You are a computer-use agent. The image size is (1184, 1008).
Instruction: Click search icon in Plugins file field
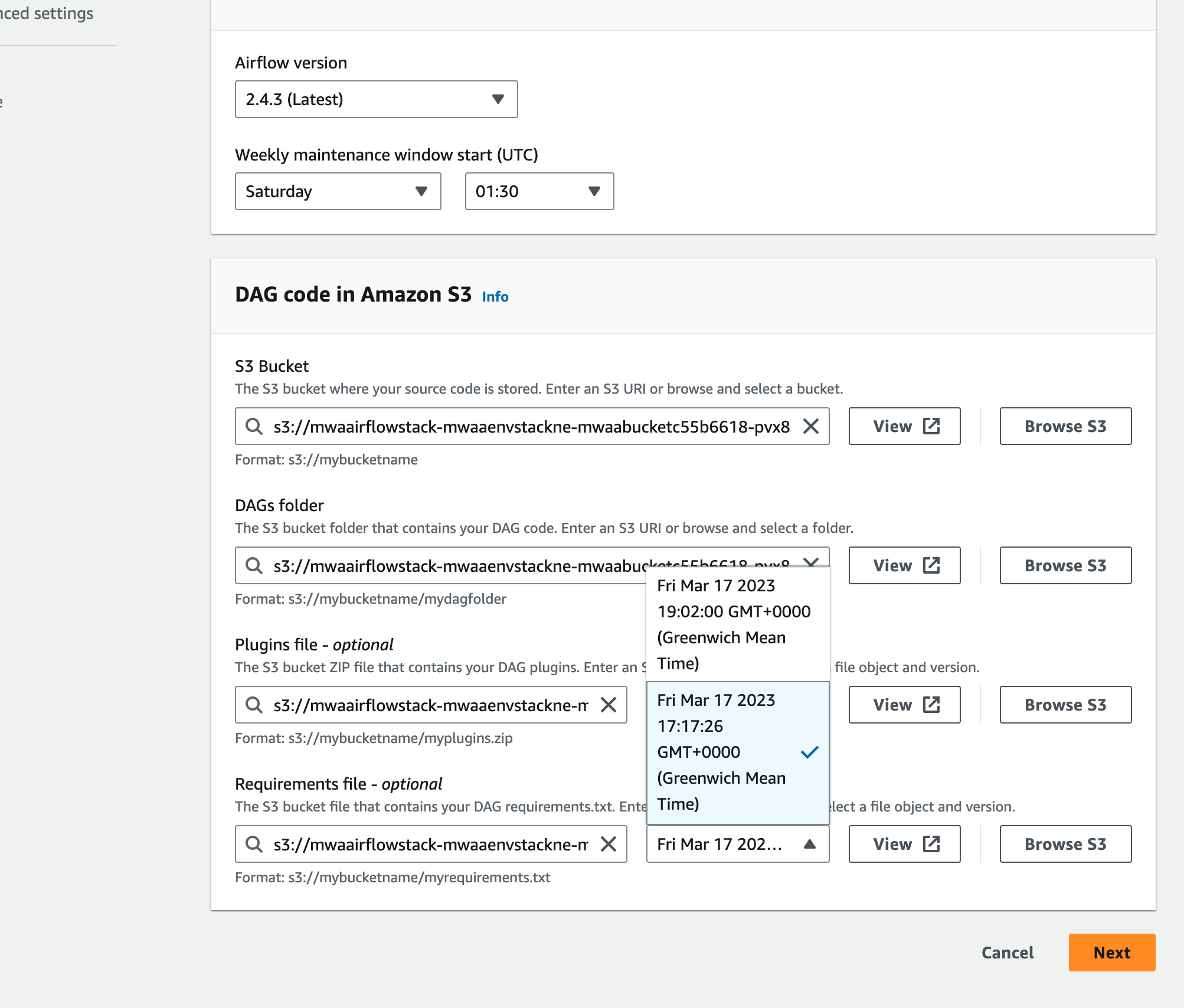click(254, 705)
